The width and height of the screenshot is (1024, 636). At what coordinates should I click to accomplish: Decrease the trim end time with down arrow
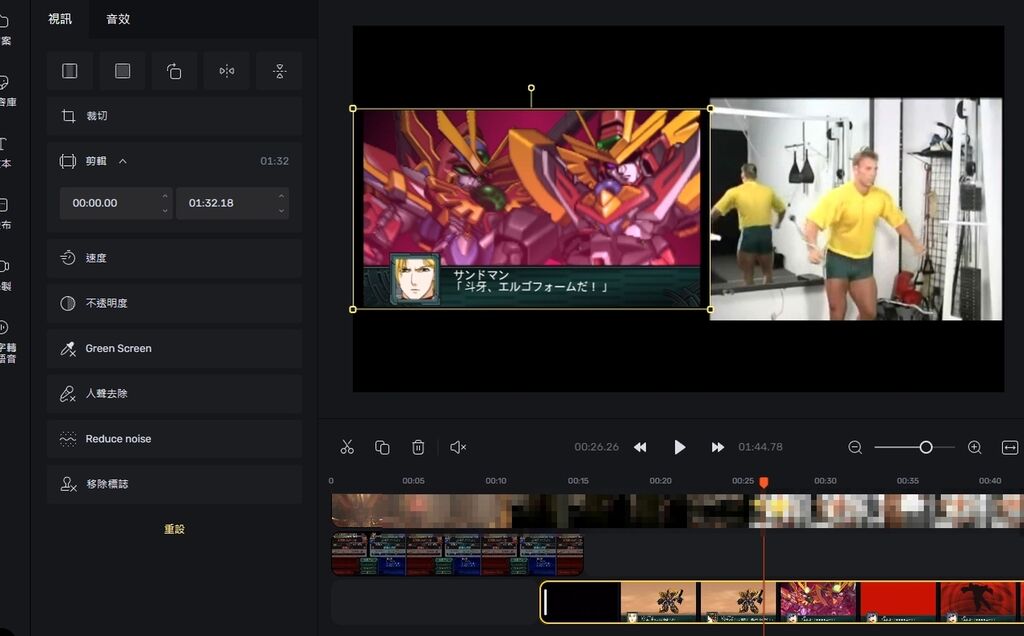coord(281,210)
